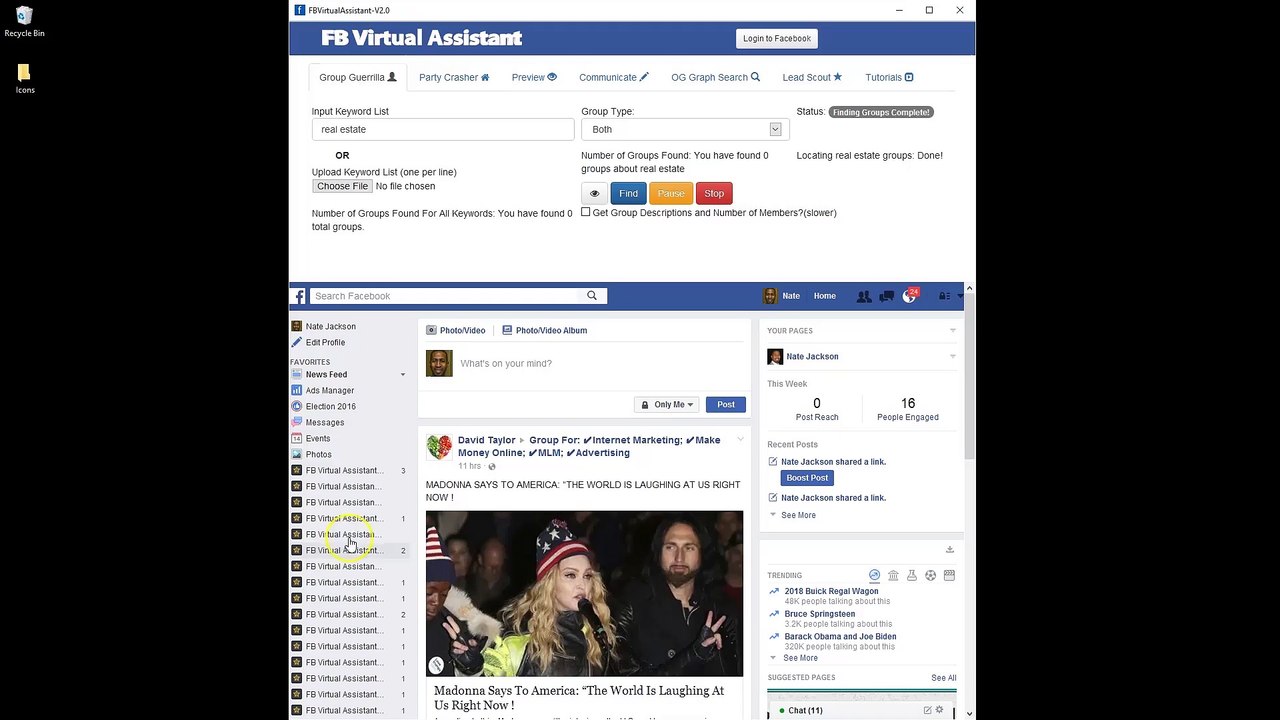1280x720 pixels.
Task: Click See All for Suggested Pages
Action: pyautogui.click(x=944, y=678)
